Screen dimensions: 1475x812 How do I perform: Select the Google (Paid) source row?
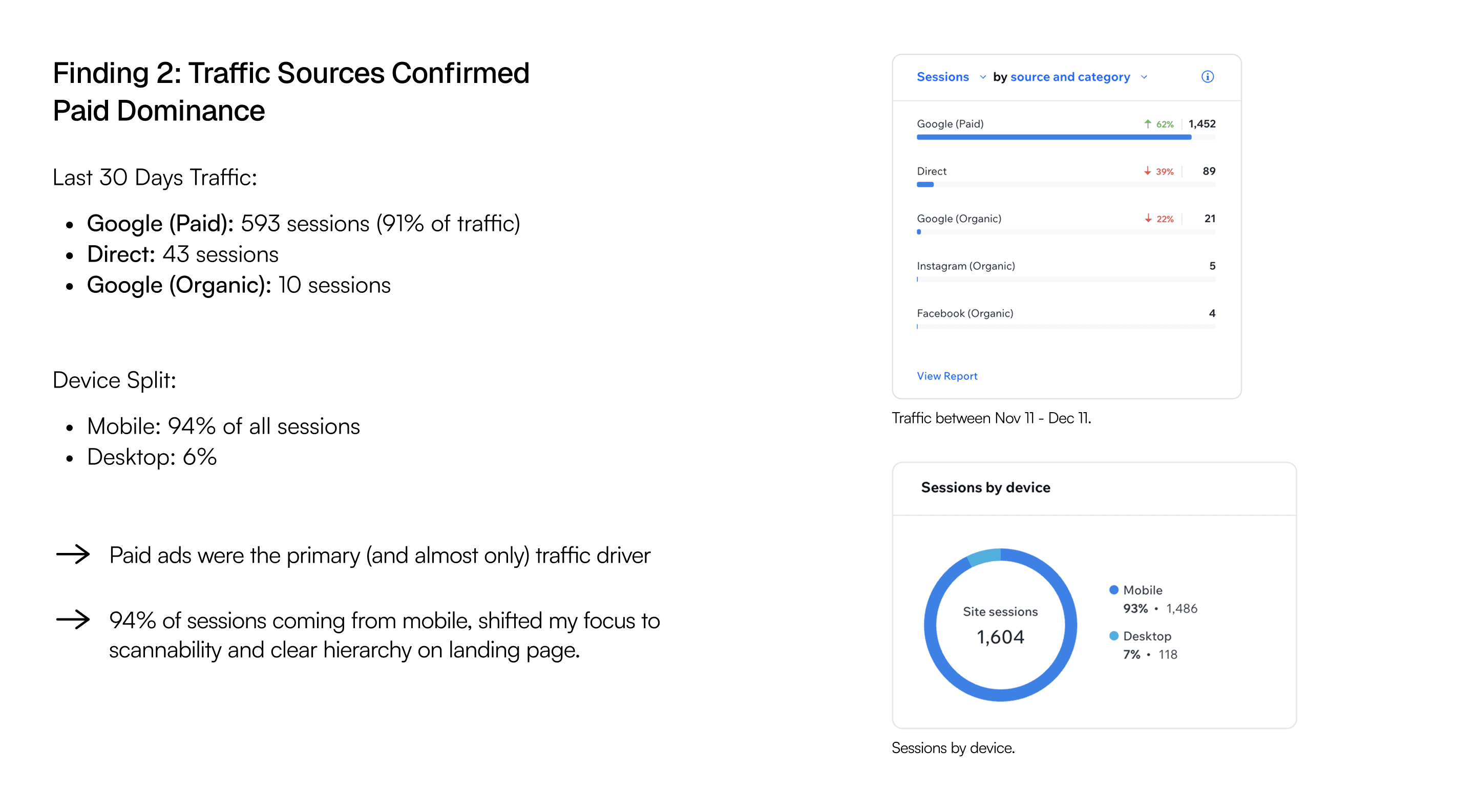pyautogui.click(x=950, y=123)
